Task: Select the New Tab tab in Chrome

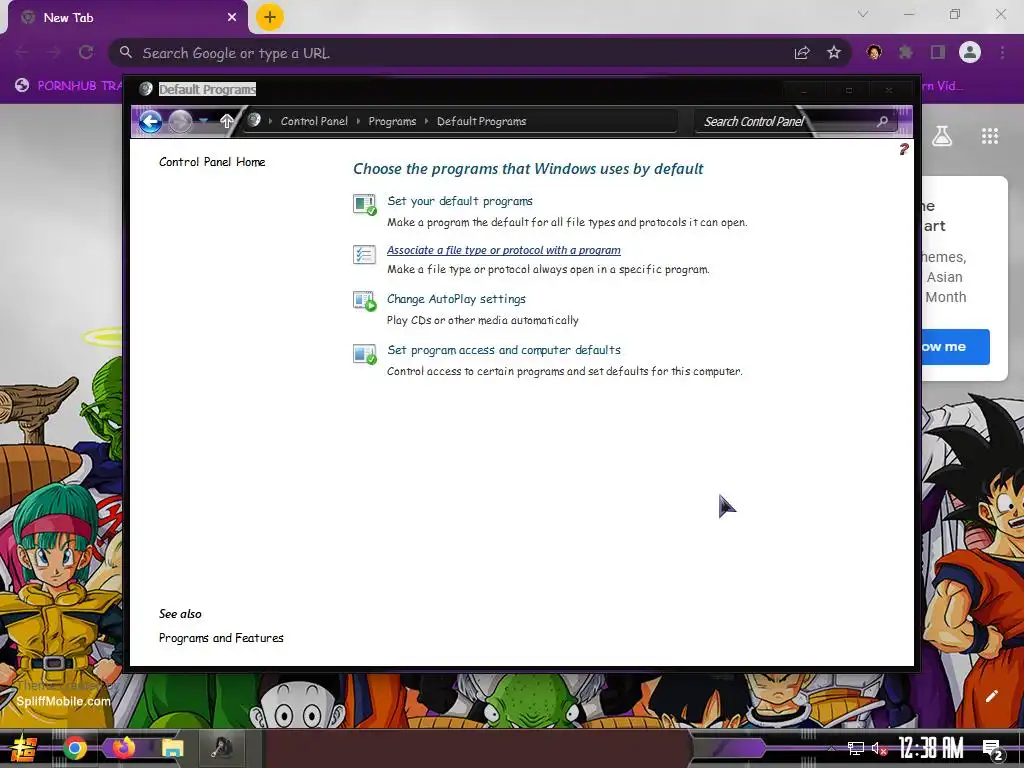Action: (128, 18)
